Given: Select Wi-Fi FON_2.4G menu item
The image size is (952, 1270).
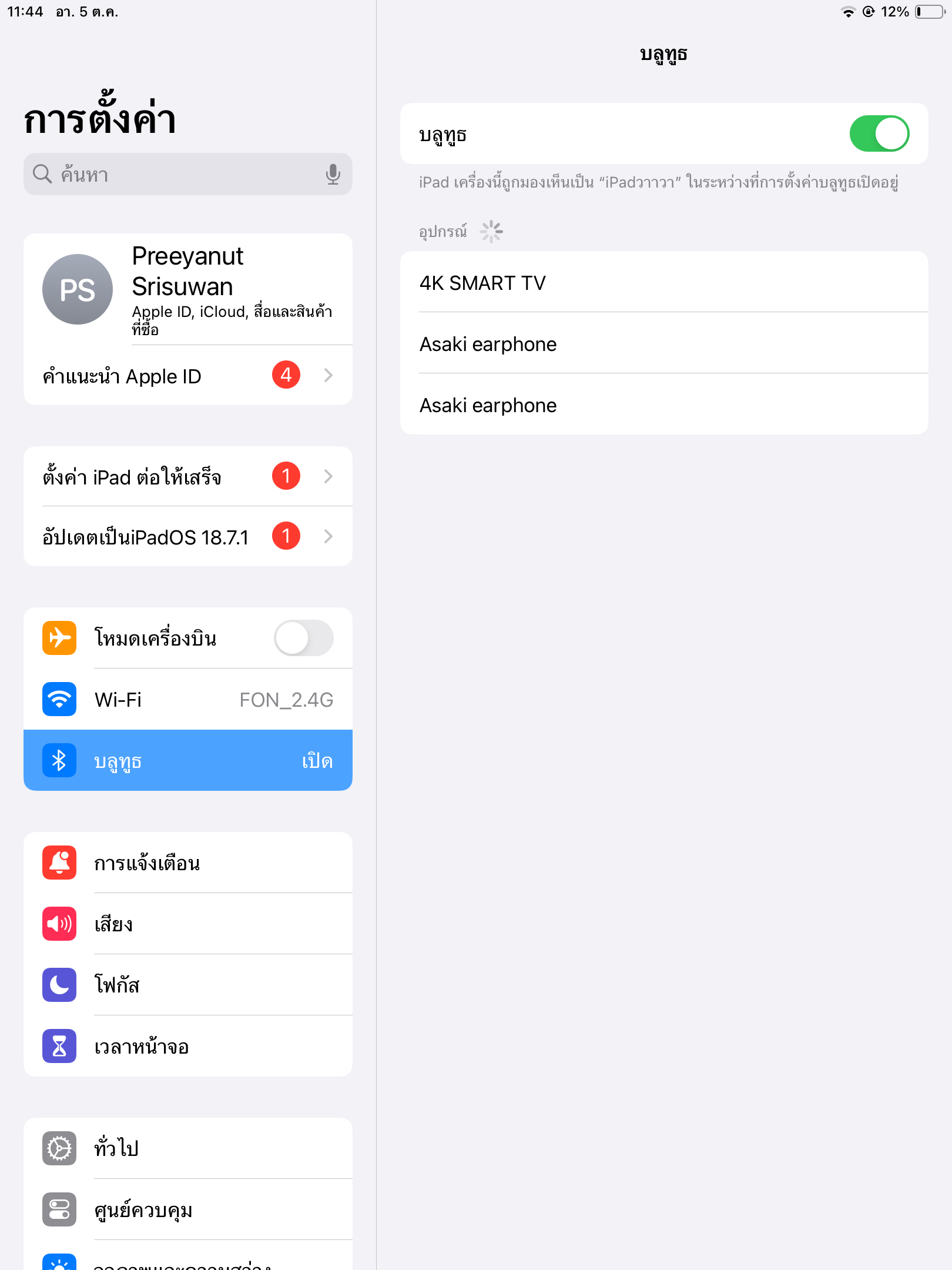Looking at the screenshot, I should (x=188, y=699).
